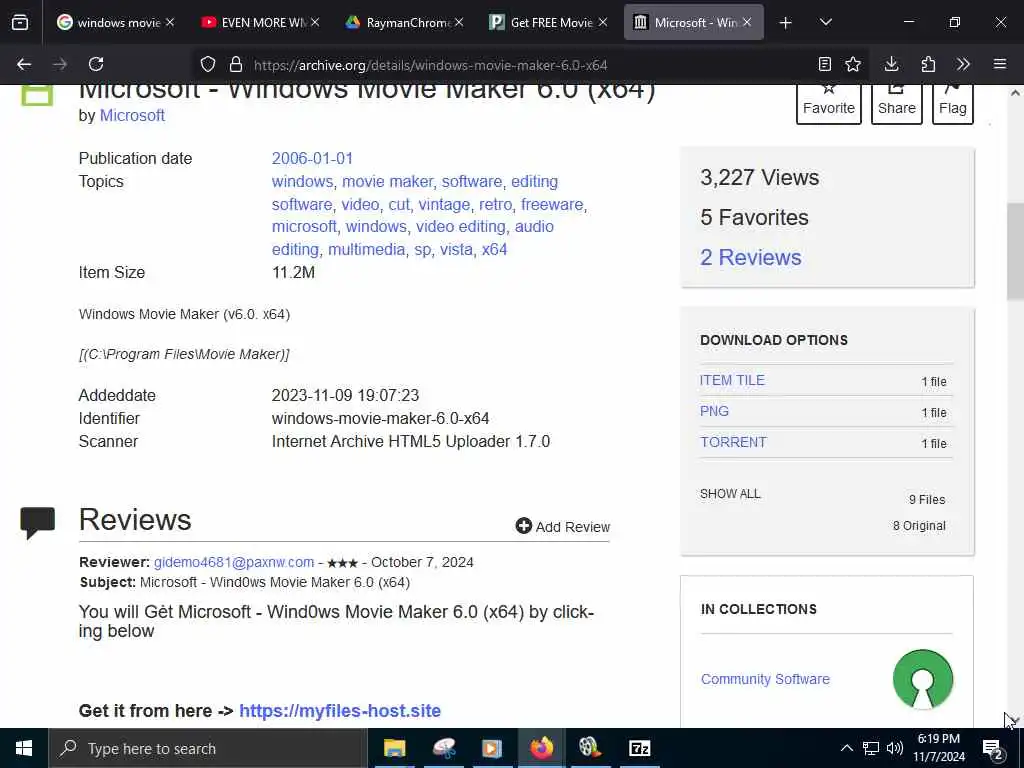
Task: Click the video editing topic link
Action: 461,227
